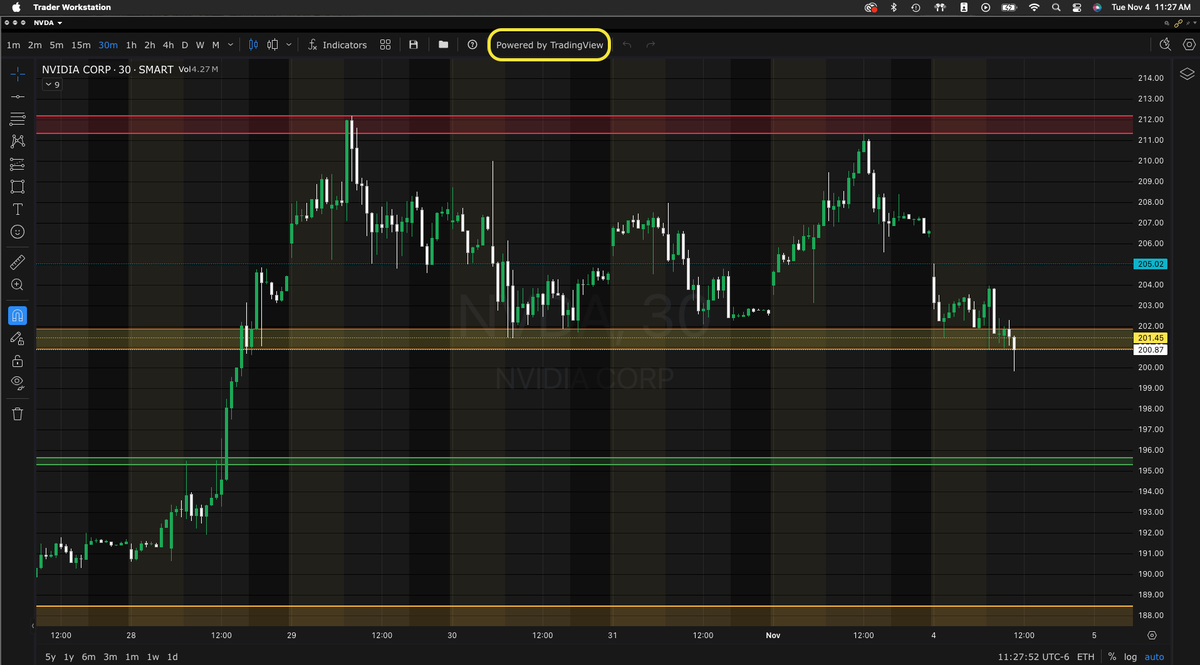Toggle the magnet mode tool
The height and width of the screenshot is (665, 1200).
click(x=17, y=315)
